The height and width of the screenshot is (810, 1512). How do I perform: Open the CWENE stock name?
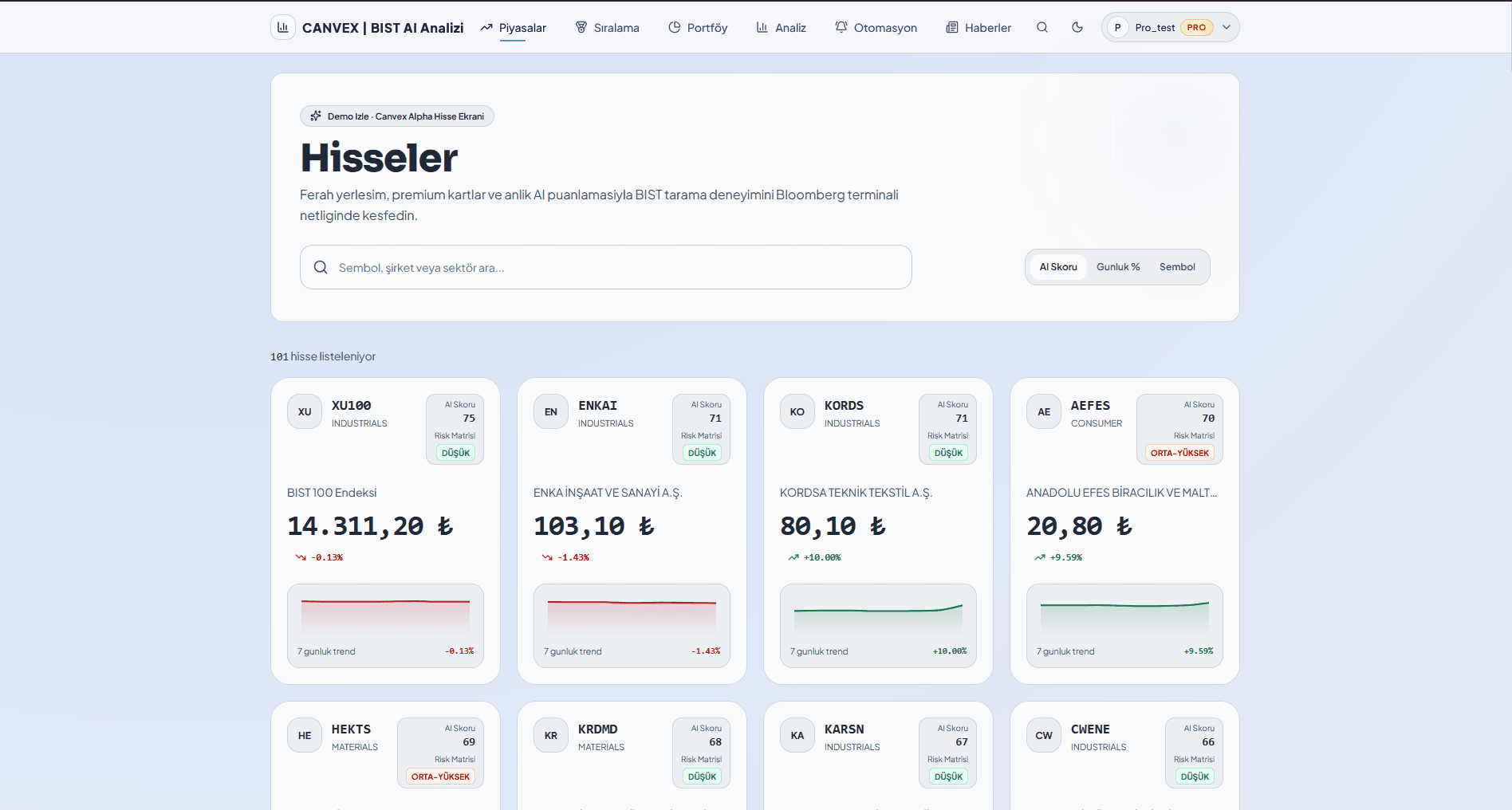click(x=1091, y=729)
